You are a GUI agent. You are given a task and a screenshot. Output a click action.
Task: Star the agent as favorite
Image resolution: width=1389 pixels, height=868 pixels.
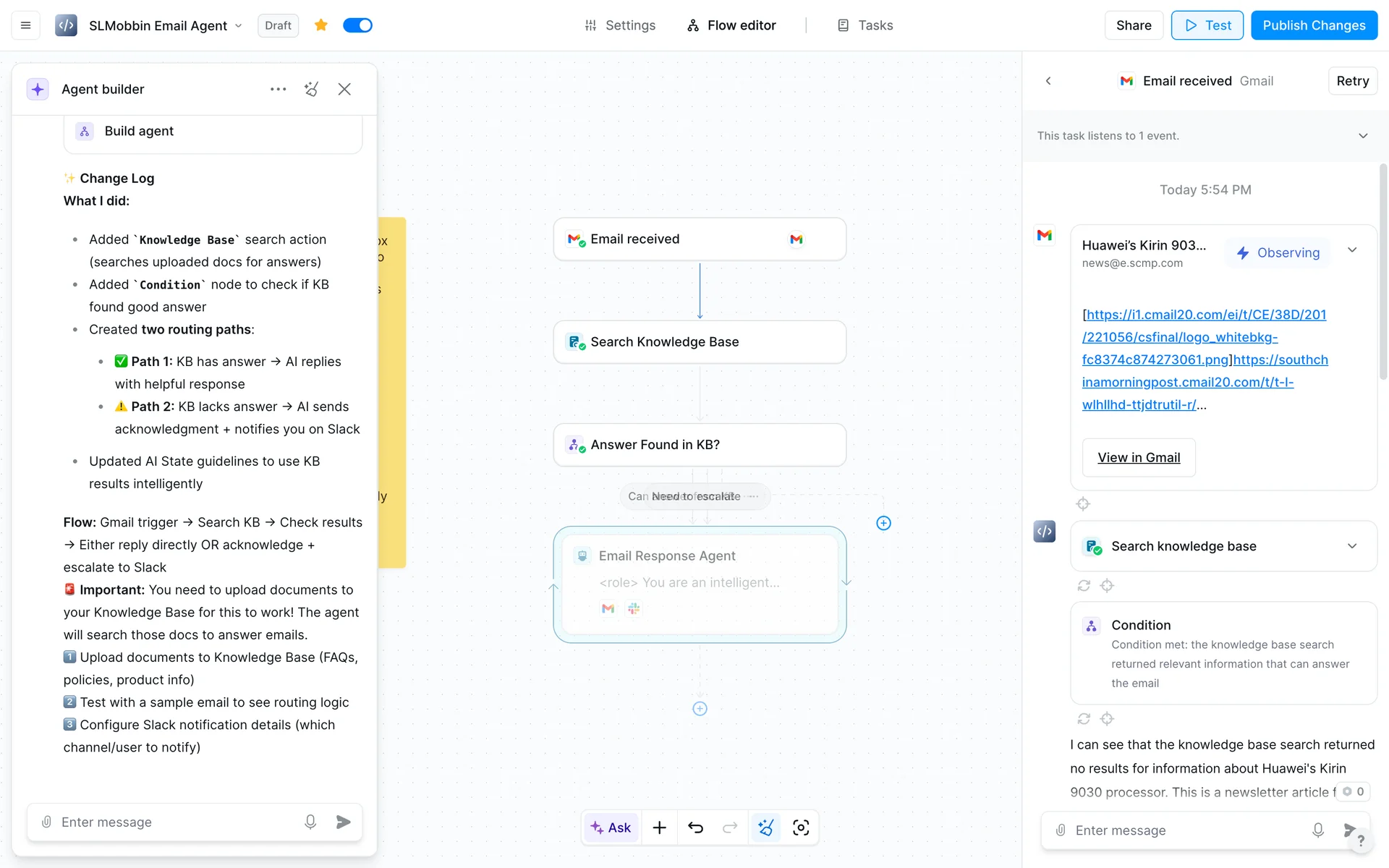point(321,25)
